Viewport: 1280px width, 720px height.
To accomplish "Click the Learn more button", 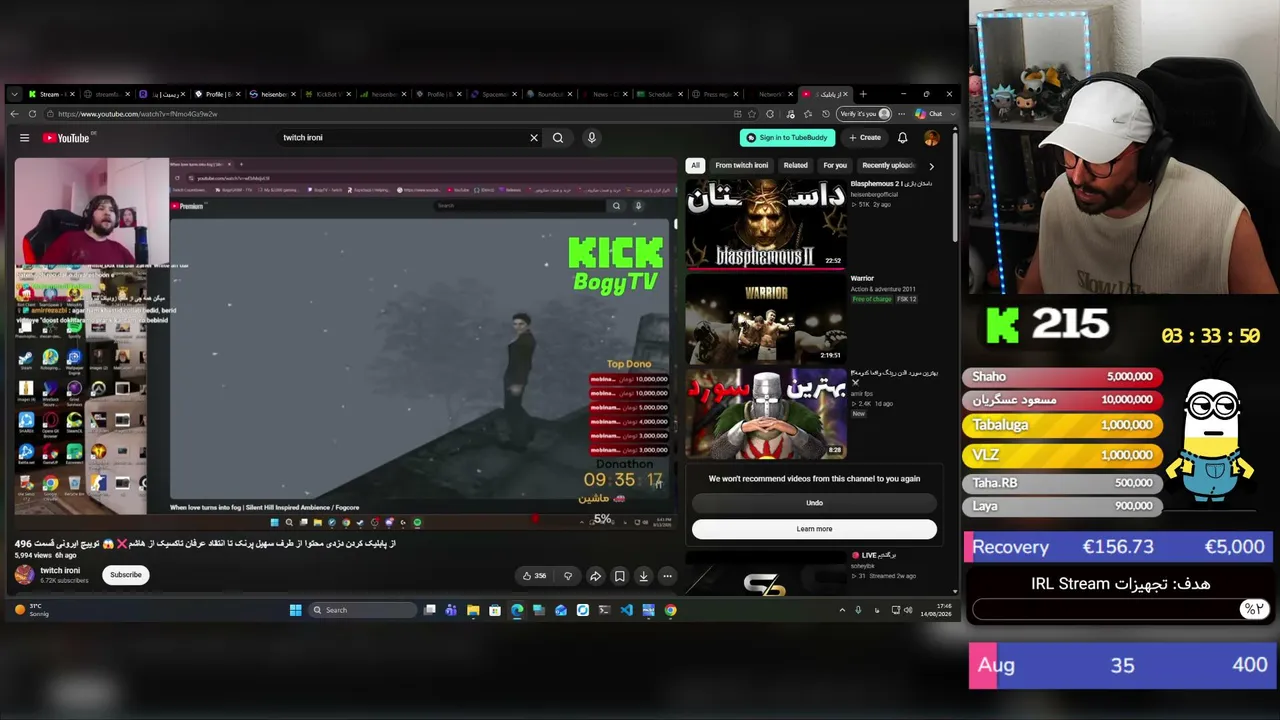I will point(814,529).
